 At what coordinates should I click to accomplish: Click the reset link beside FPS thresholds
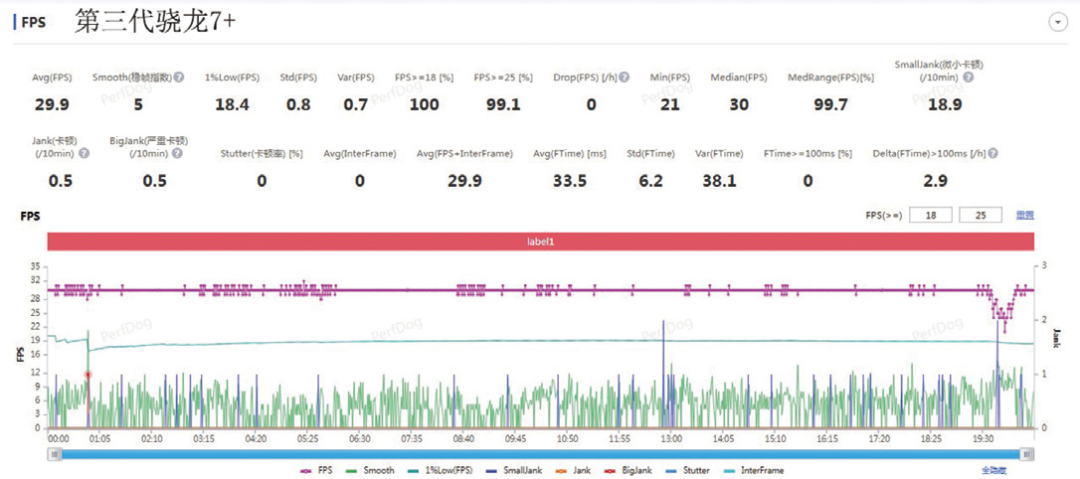1025,216
